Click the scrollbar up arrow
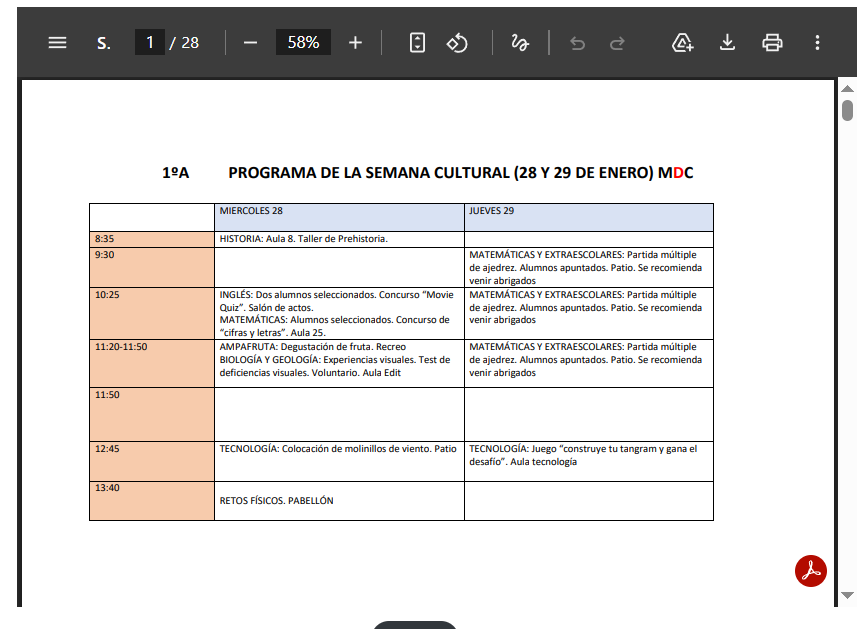Viewport: 861px width, 629px height. pyautogui.click(x=847, y=87)
